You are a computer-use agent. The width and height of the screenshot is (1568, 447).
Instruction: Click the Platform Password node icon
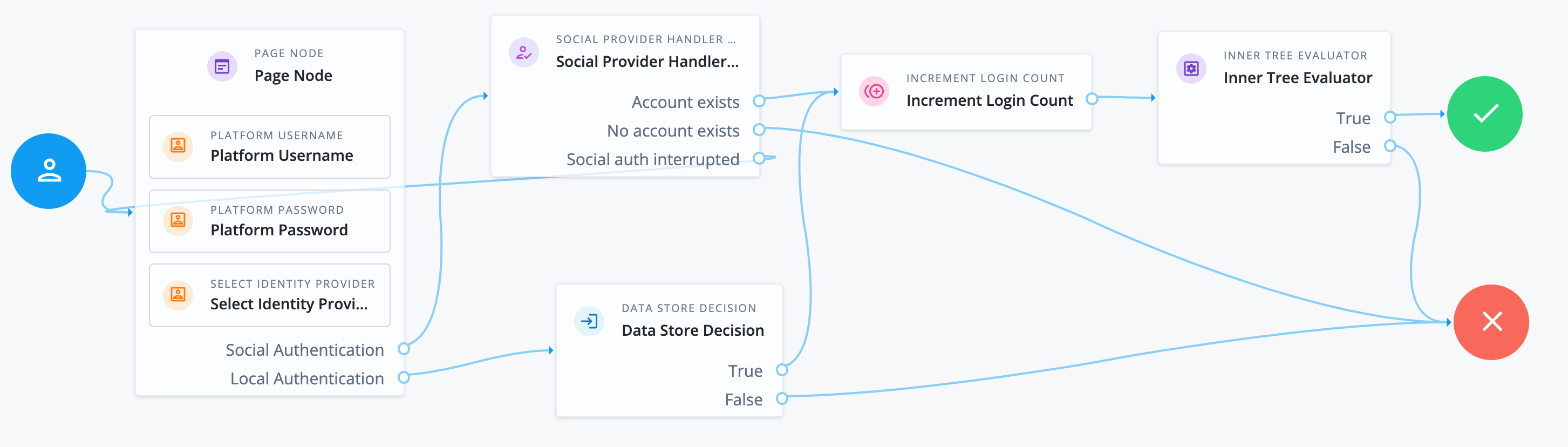click(178, 220)
